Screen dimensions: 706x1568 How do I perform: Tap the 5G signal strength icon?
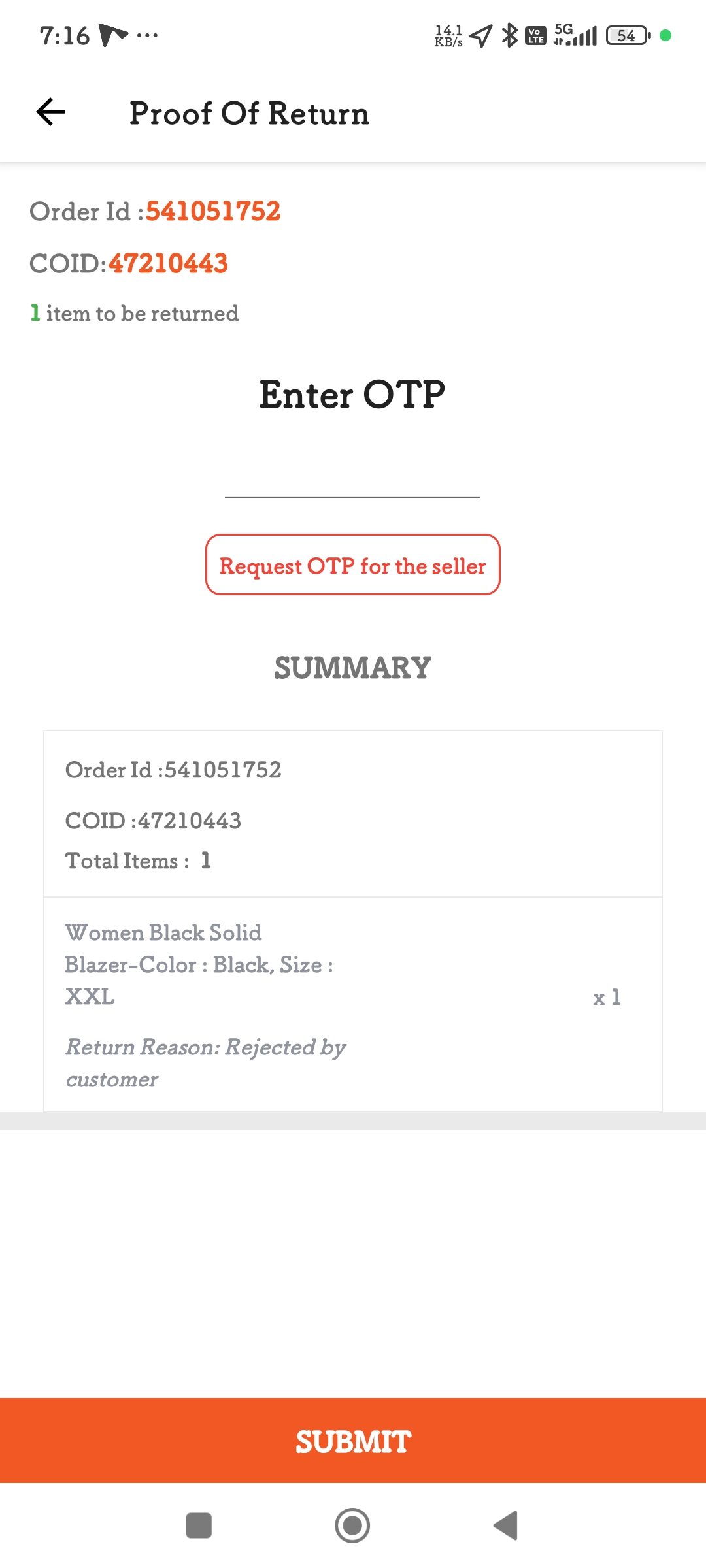pyautogui.click(x=575, y=35)
